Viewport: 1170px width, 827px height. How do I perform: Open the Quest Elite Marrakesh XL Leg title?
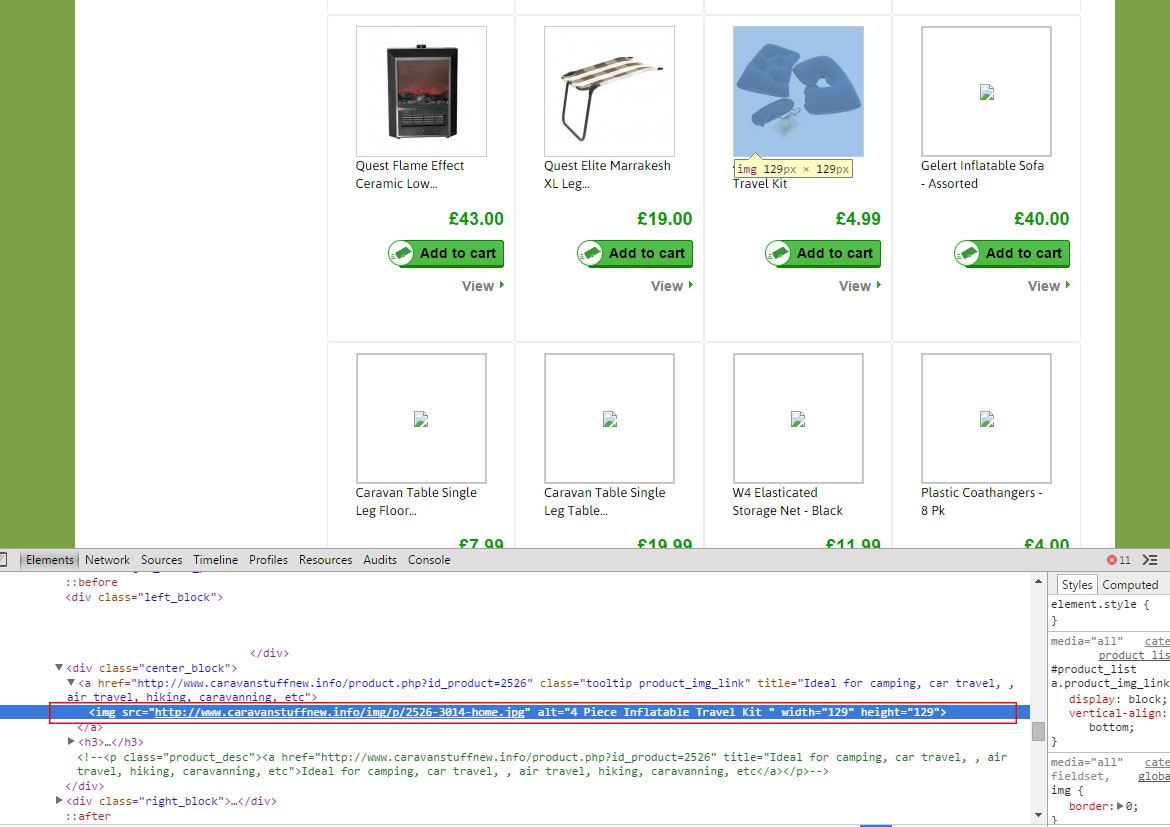pos(607,175)
